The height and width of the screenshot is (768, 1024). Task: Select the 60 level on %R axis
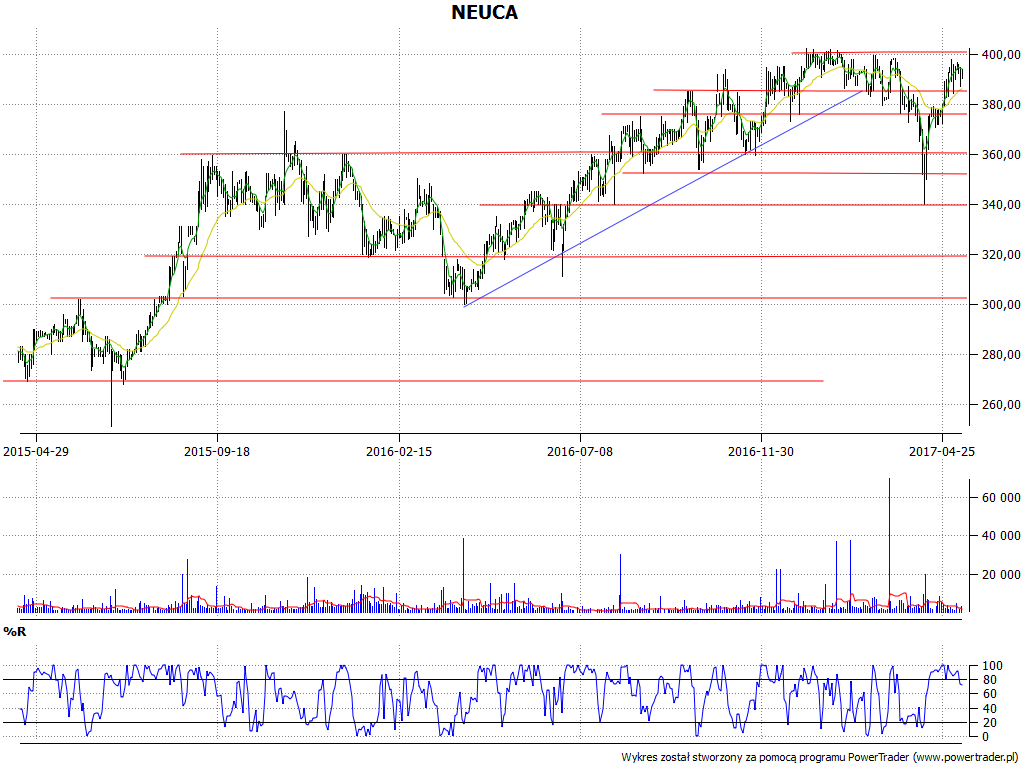(x=988, y=694)
